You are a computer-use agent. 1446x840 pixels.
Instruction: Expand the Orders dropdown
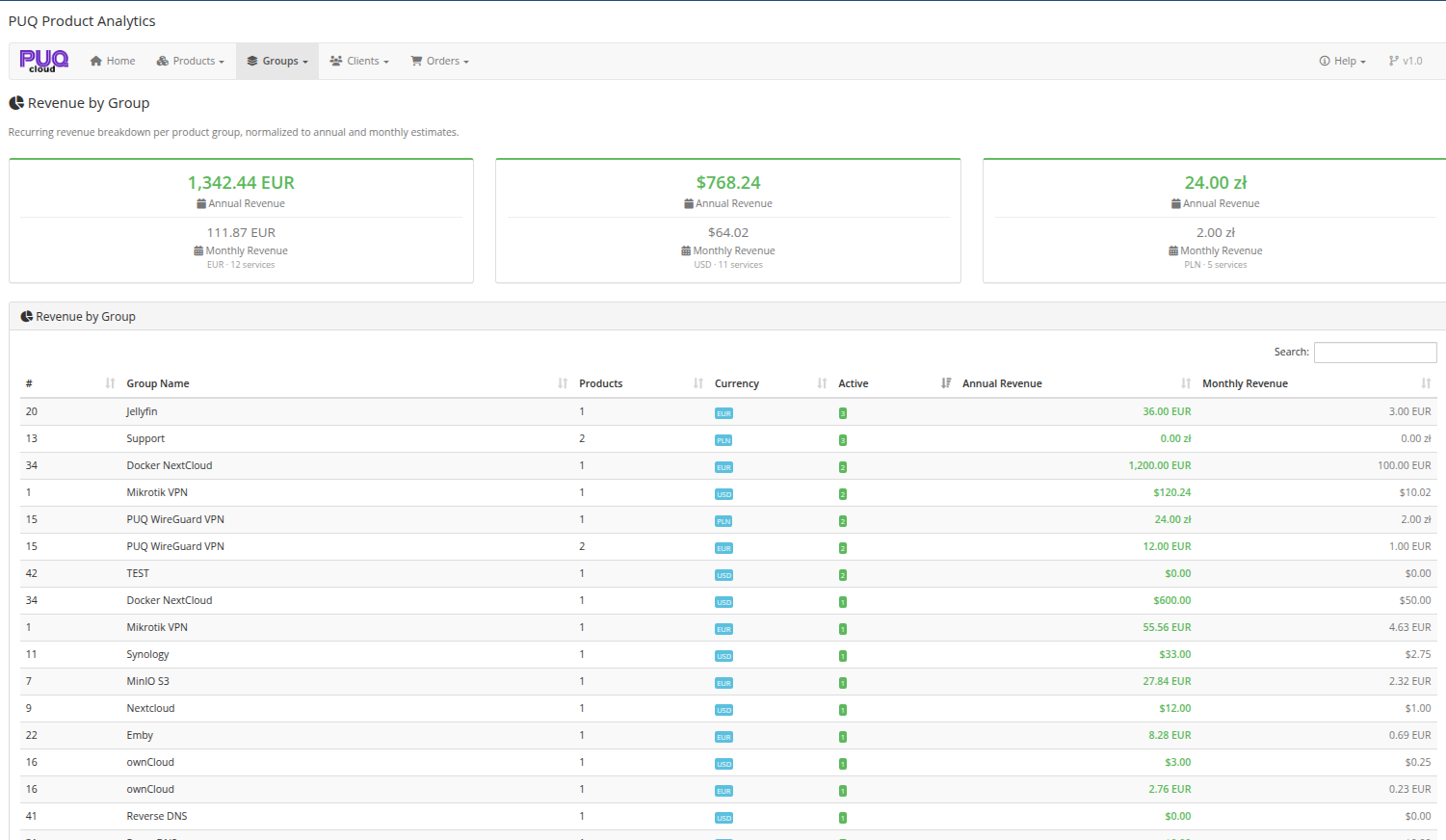point(439,61)
